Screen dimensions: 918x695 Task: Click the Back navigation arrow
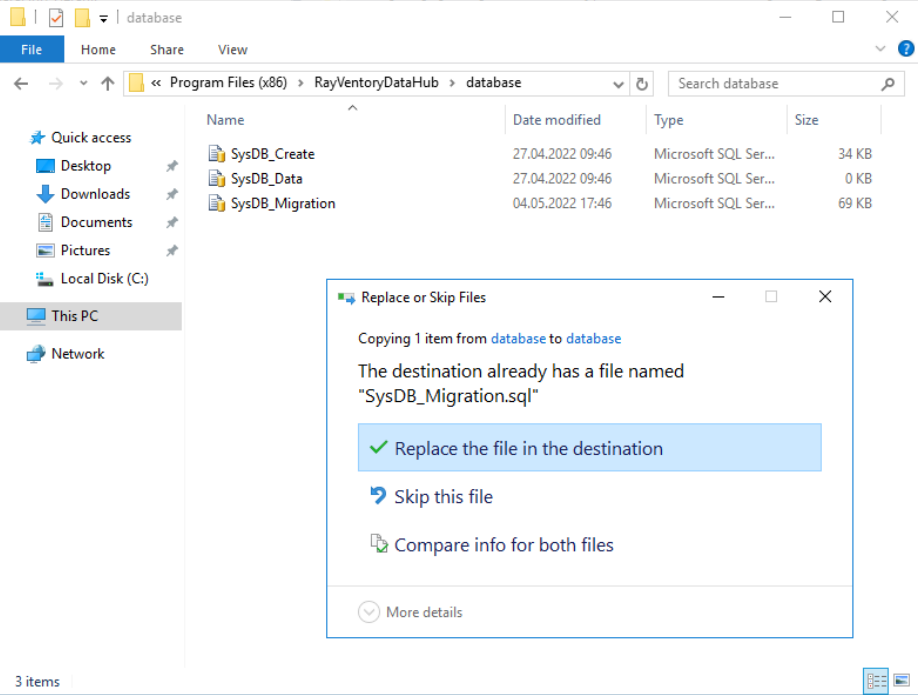[x=21, y=84]
